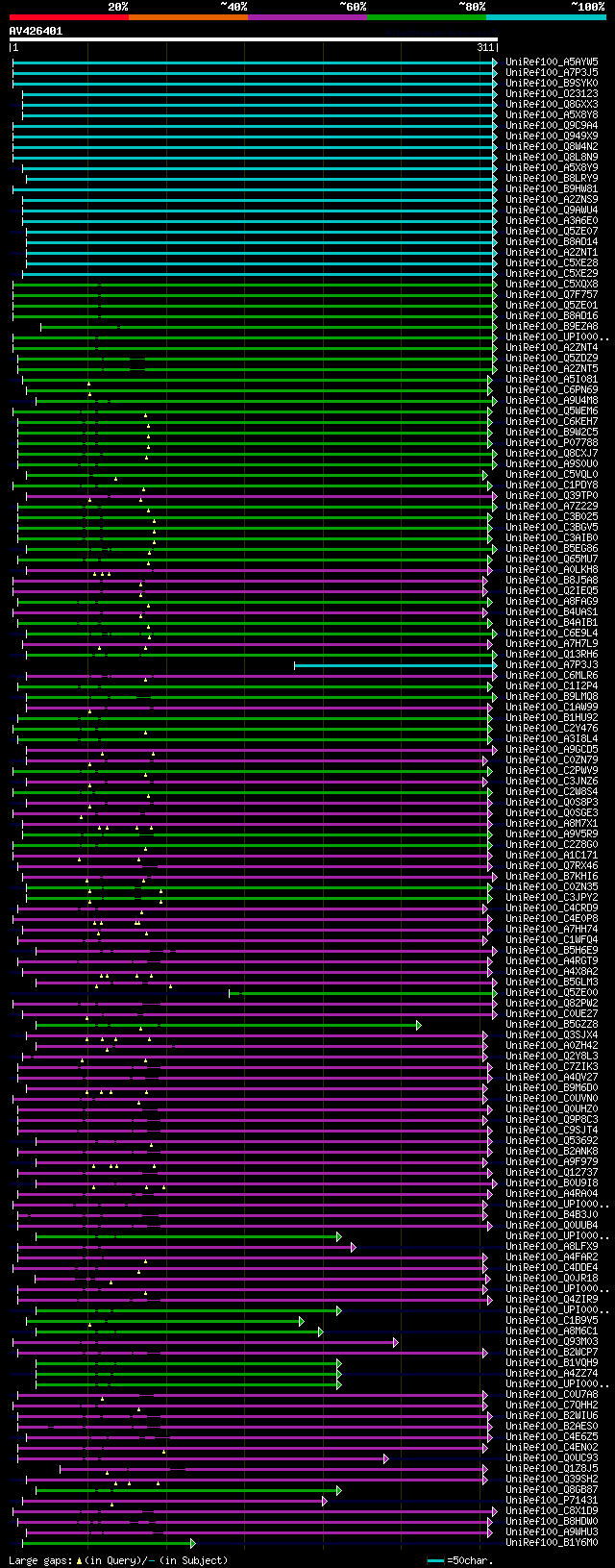Select the UniRef100_A3A6E0 label
The width and height of the screenshot is (615, 1568).
pos(552,220)
